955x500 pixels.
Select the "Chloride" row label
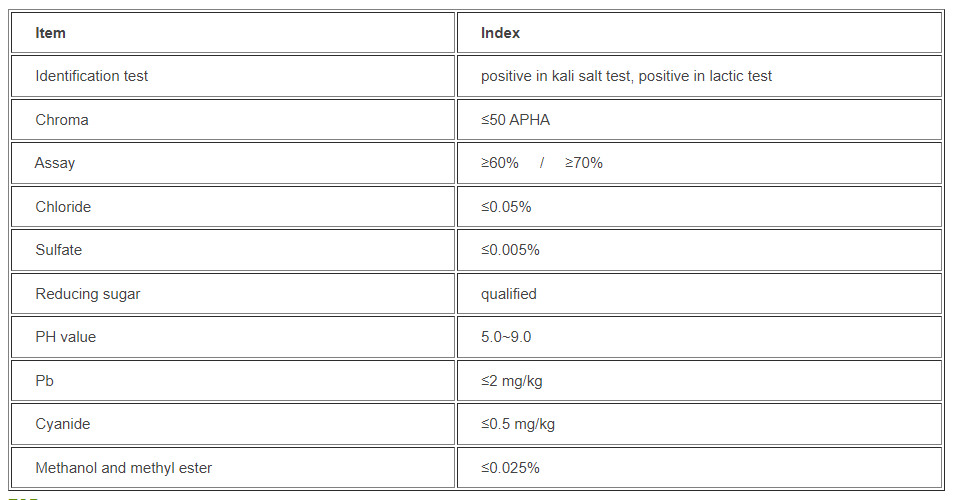(x=63, y=207)
